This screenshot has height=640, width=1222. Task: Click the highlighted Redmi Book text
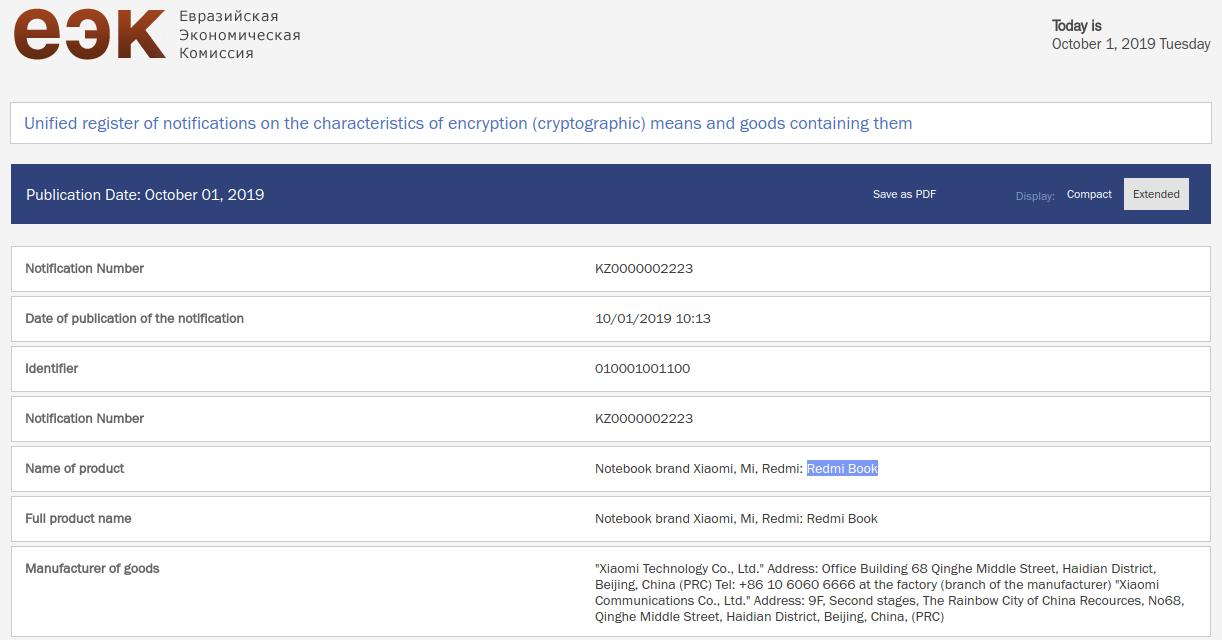(x=842, y=469)
